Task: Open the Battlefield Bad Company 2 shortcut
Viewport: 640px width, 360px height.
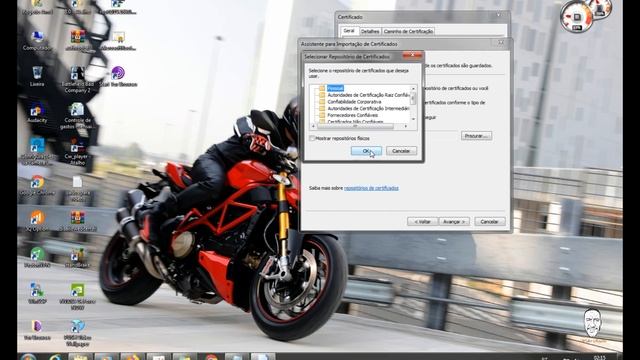Action: 77,79
